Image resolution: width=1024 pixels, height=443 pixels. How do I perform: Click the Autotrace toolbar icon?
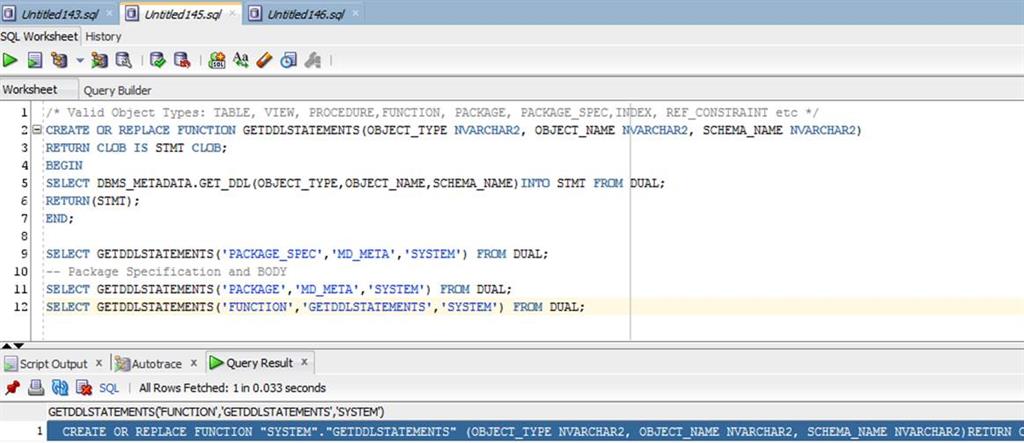(x=100, y=61)
